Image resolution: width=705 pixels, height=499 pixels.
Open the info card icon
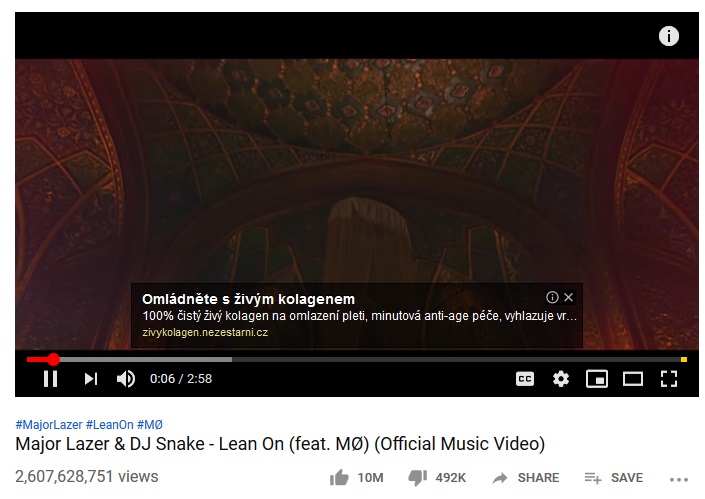click(669, 36)
